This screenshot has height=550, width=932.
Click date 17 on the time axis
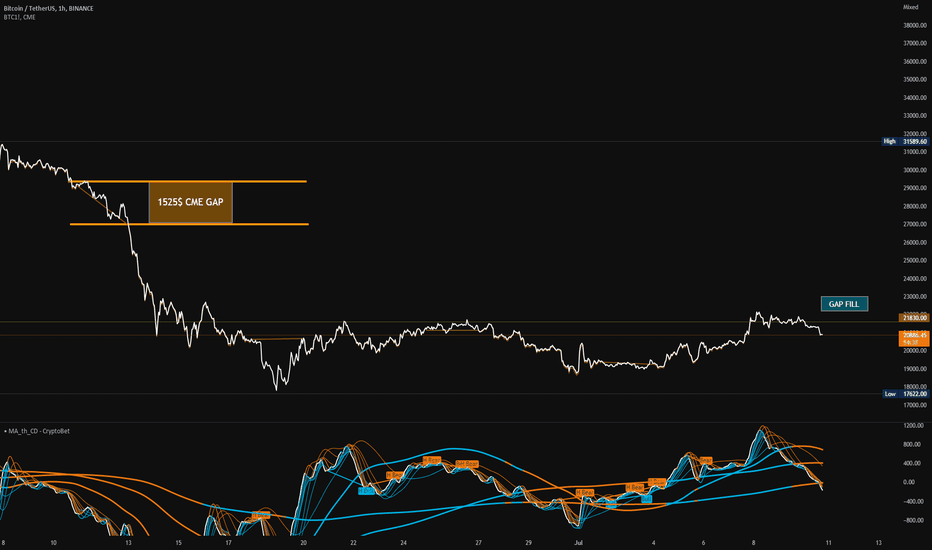point(228,543)
